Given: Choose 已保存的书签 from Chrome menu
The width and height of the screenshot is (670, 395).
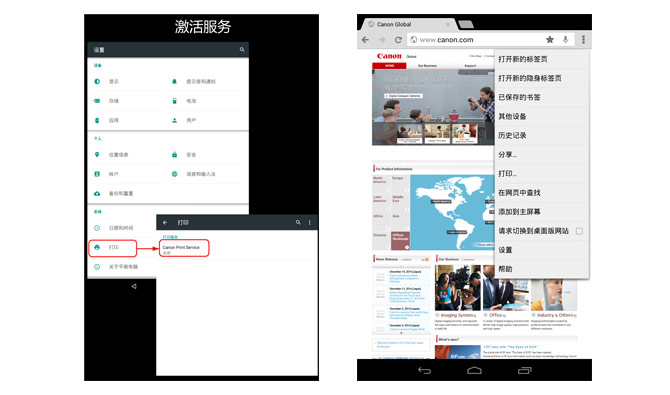Looking at the screenshot, I should [541, 97].
